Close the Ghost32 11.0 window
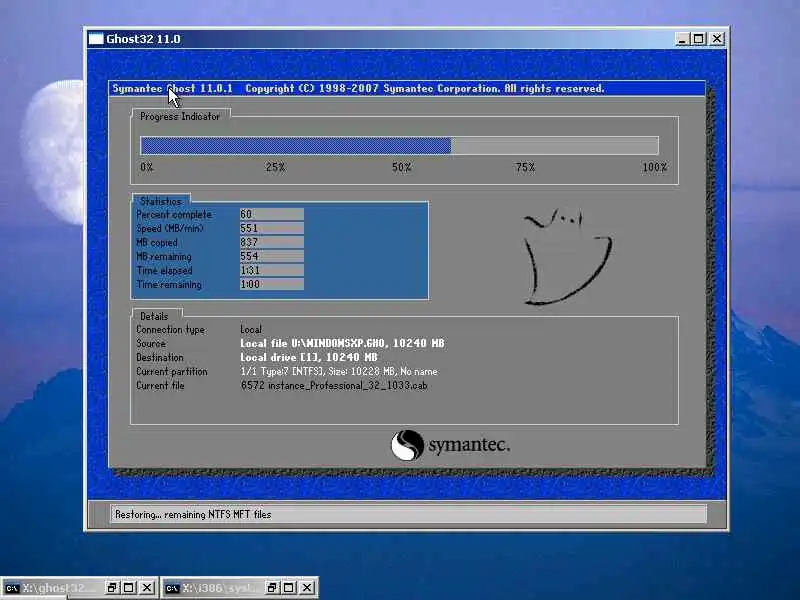Image resolution: width=800 pixels, height=600 pixels. 717,39
